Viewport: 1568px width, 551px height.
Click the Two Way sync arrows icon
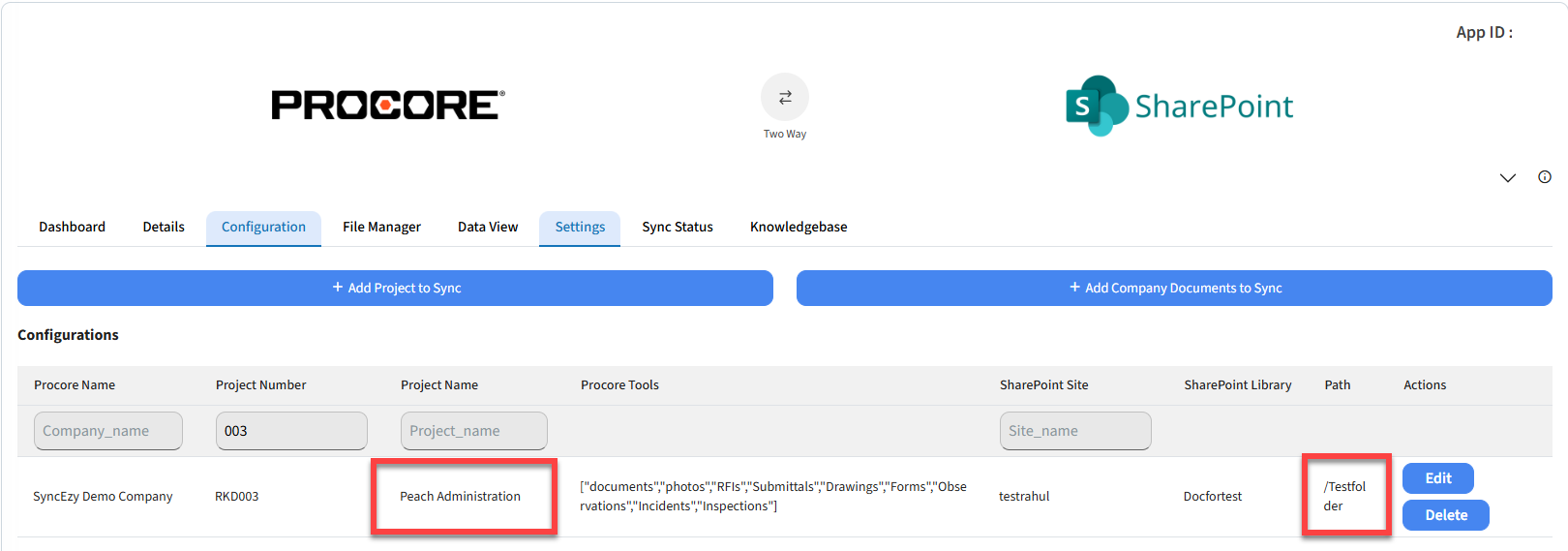pyautogui.click(x=784, y=97)
